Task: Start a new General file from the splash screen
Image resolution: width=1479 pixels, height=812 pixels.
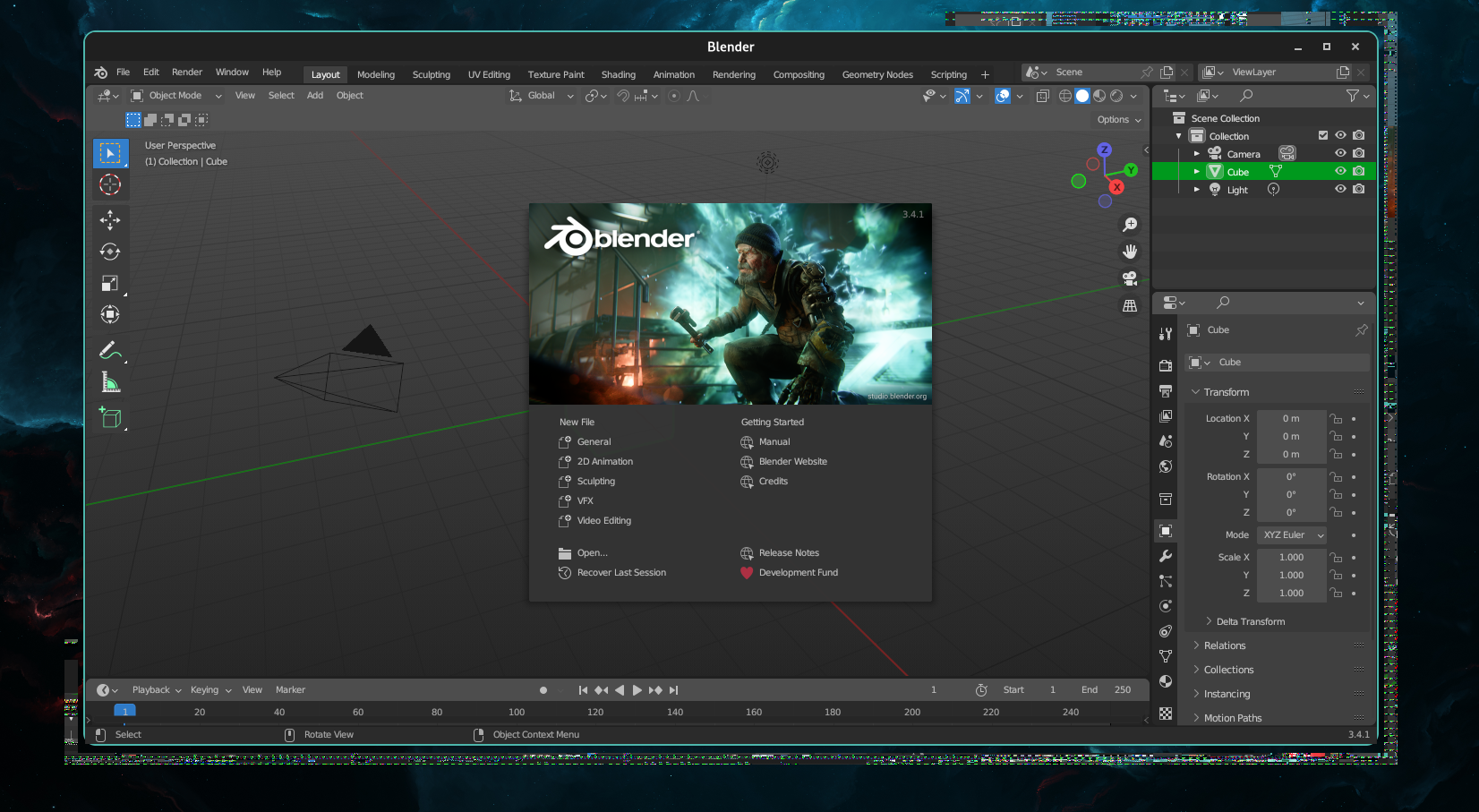Action: [x=594, y=441]
